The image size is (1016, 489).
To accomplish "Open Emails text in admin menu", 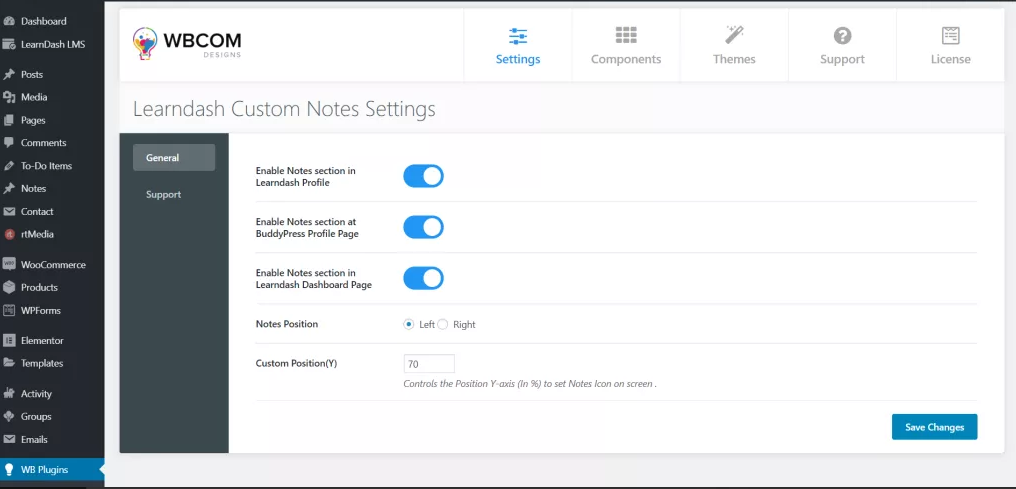I will click(34, 439).
